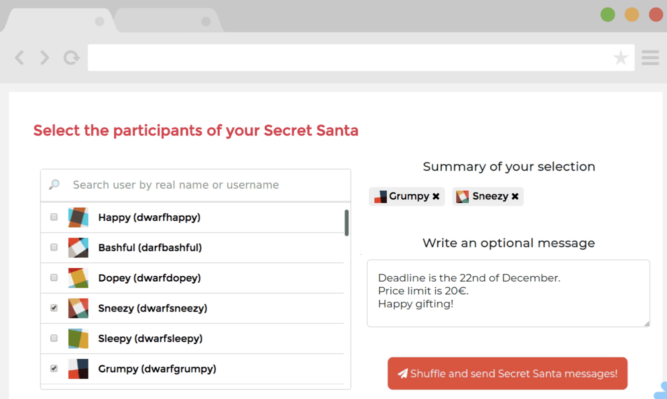Switch to the second browser tab

click(x=168, y=20)
